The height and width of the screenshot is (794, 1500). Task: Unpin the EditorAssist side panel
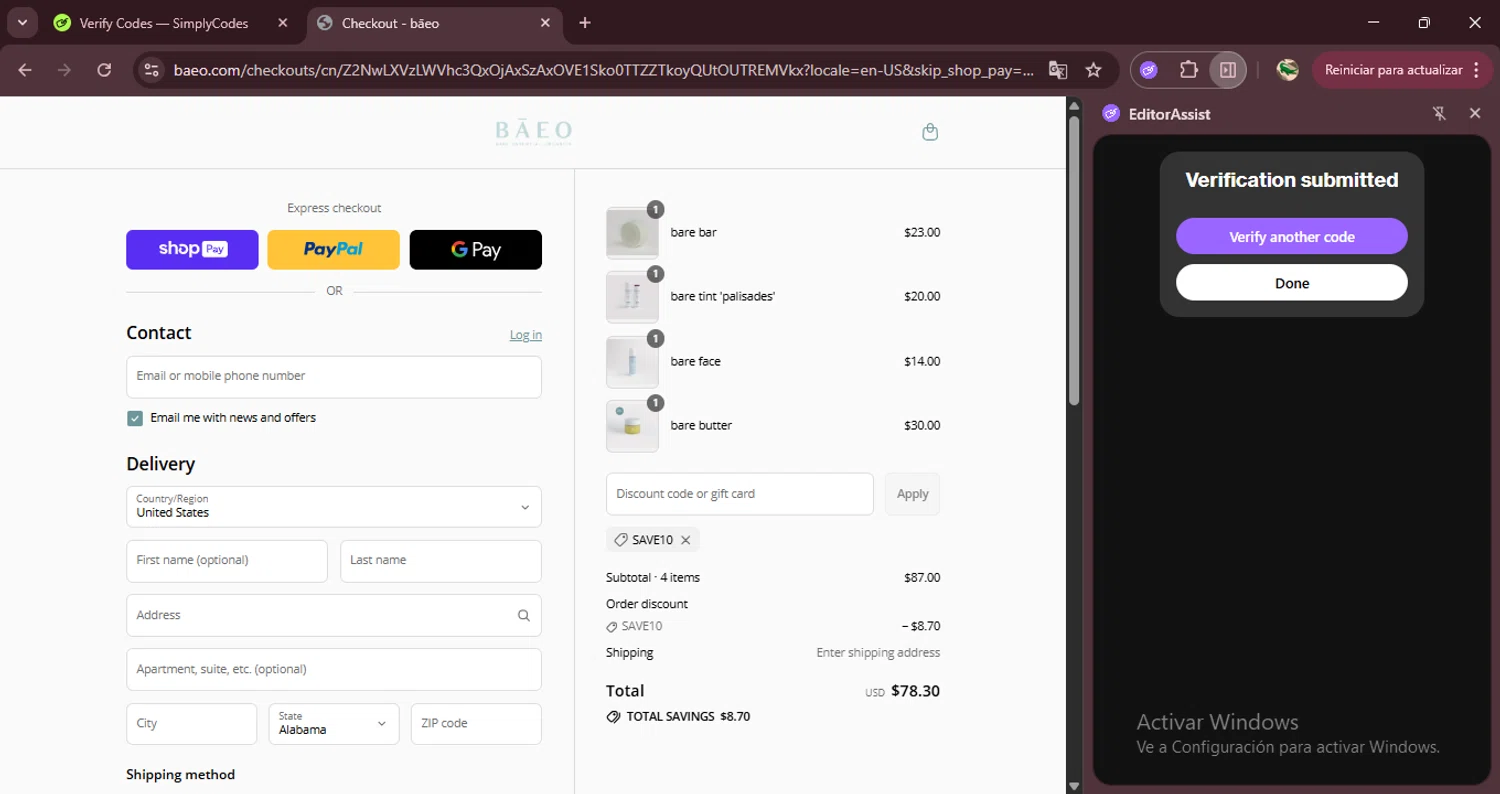pos(1439,114)
